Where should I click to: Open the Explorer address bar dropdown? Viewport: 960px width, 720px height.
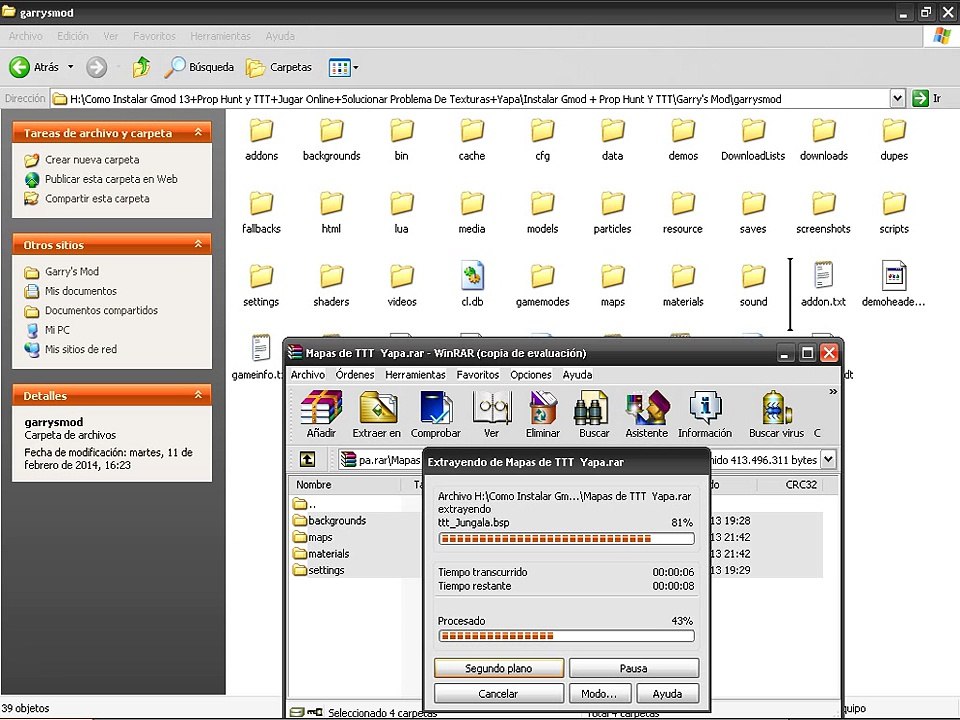click(x=898, y=98)
